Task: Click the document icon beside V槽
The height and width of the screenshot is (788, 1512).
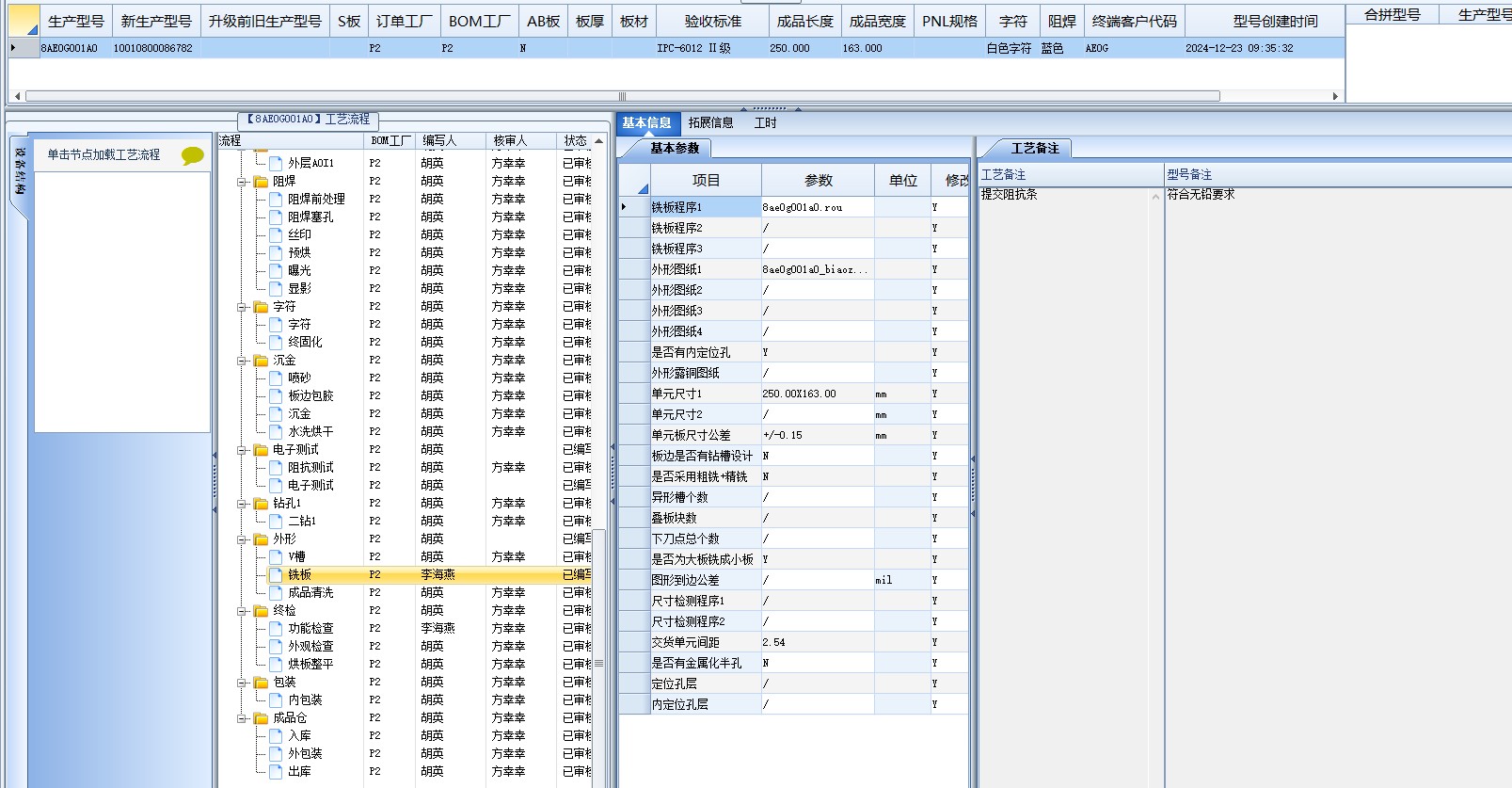Action: coord(276,556)
